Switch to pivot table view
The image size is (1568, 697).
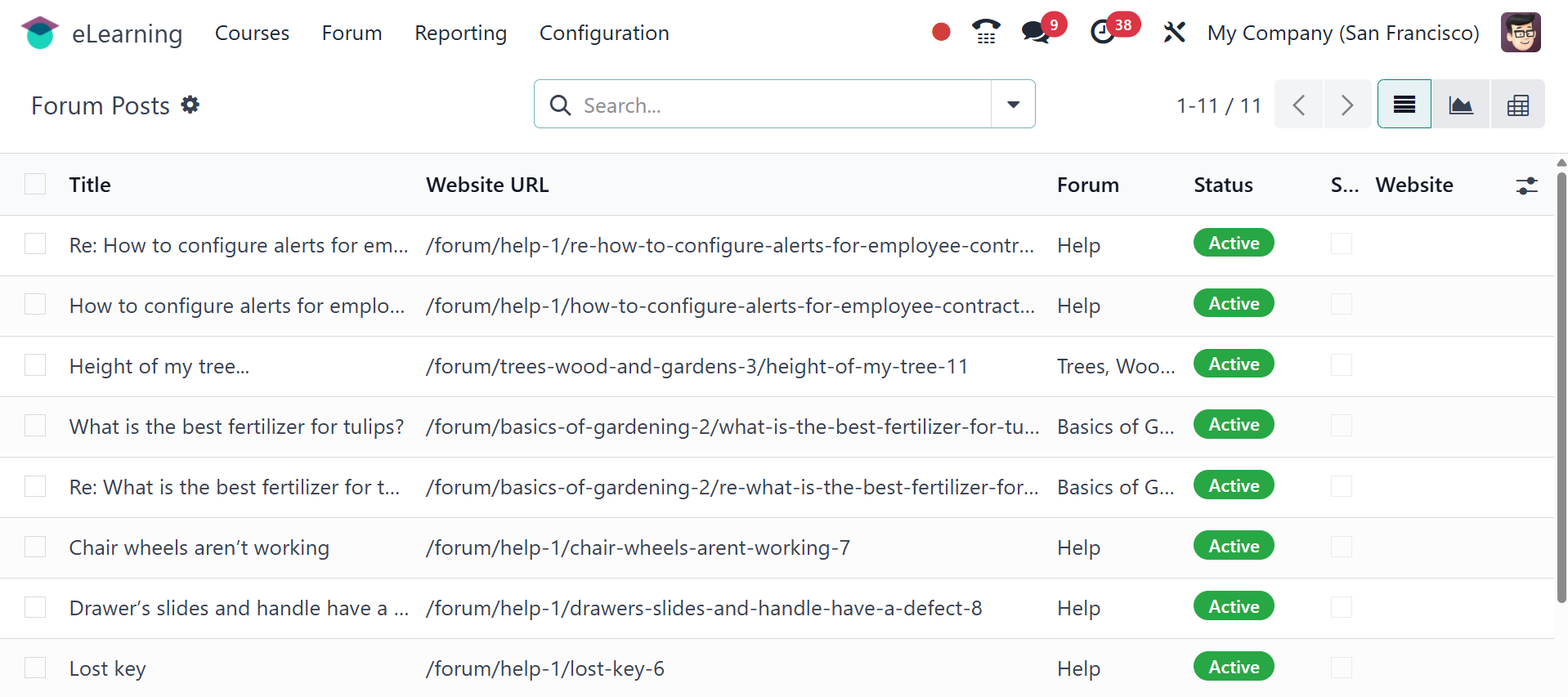pyautogui.click(x=1517, y=105)
